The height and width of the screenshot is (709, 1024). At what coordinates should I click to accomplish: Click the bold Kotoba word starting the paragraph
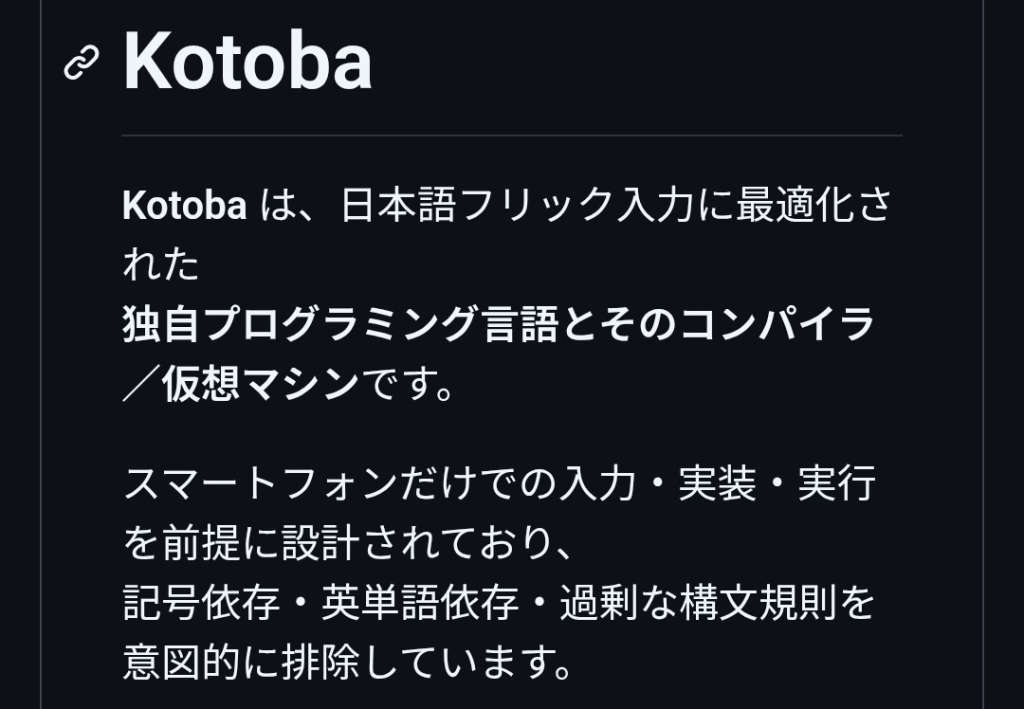pyautogui.click(x=184, y=206)
